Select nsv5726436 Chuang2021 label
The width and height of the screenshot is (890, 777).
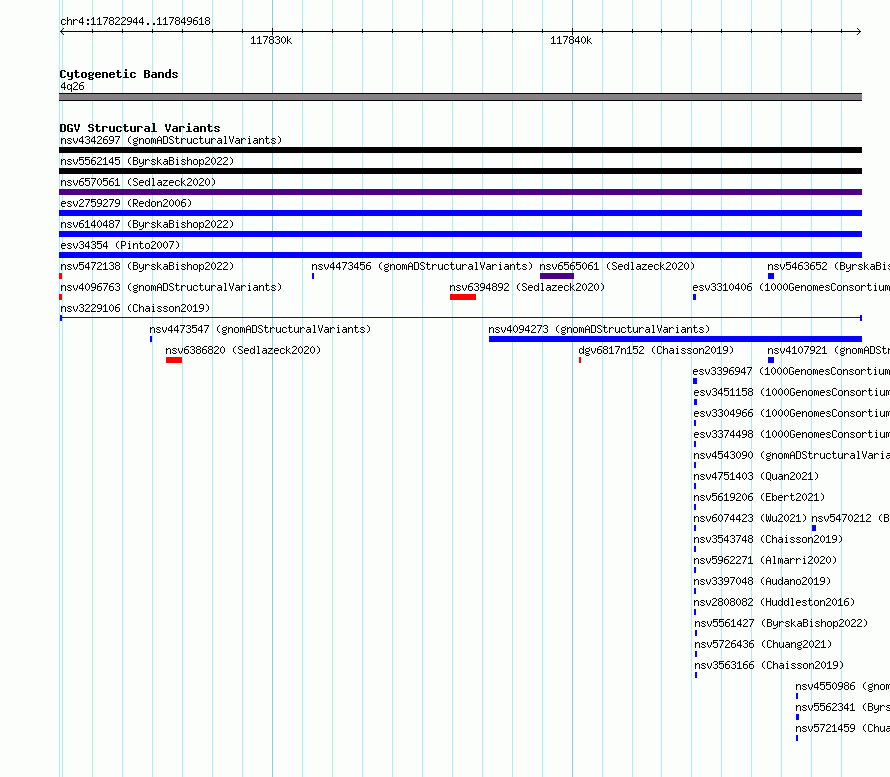(x=763, y=644)
